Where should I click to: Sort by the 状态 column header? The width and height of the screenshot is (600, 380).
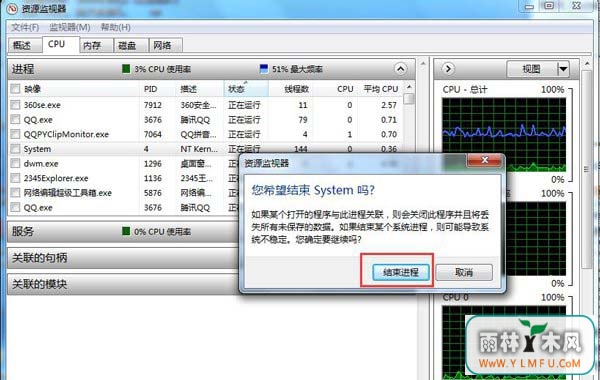point(246,89)
